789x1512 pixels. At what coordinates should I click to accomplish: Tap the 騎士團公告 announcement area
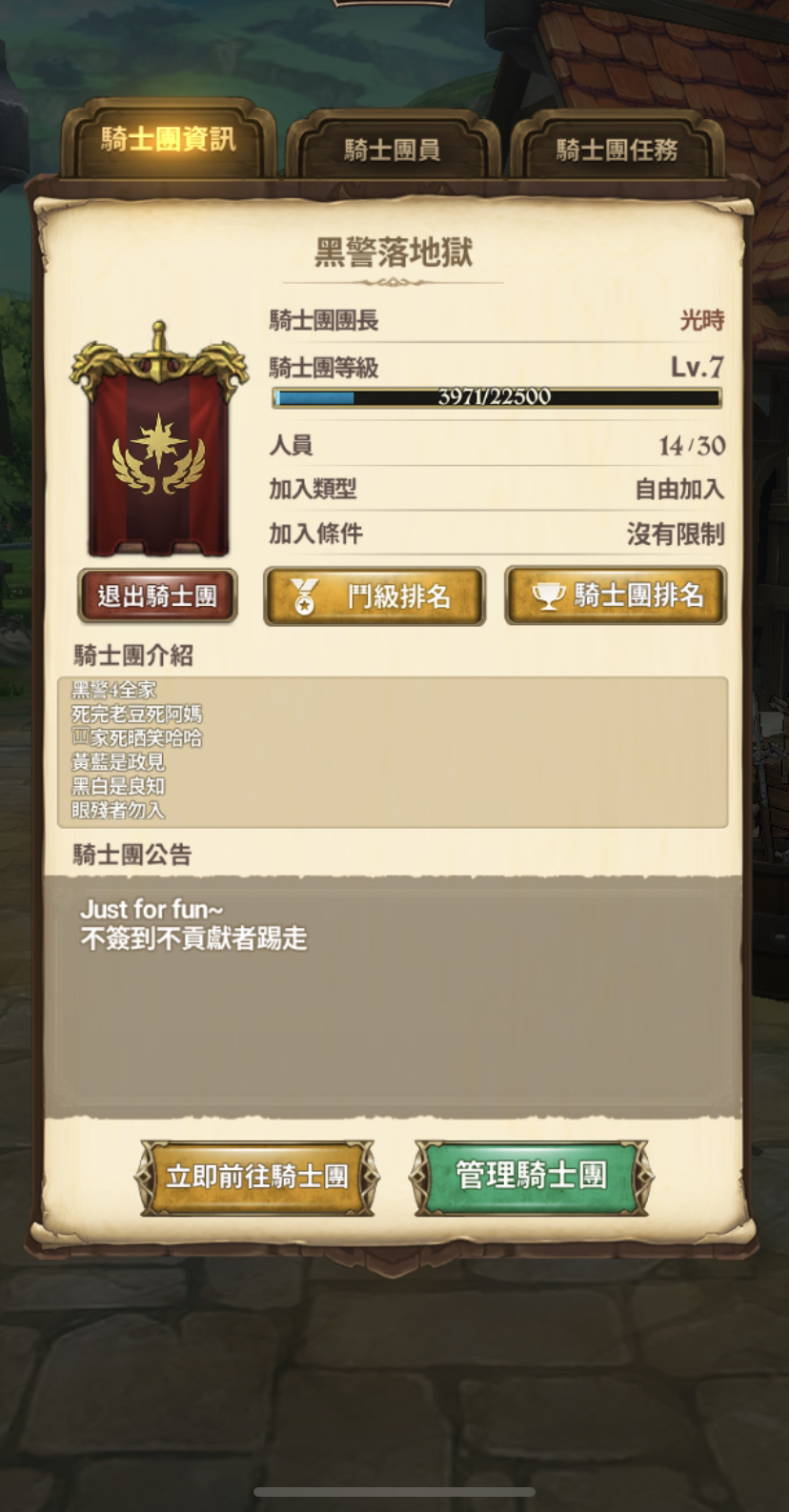[393, 996]
